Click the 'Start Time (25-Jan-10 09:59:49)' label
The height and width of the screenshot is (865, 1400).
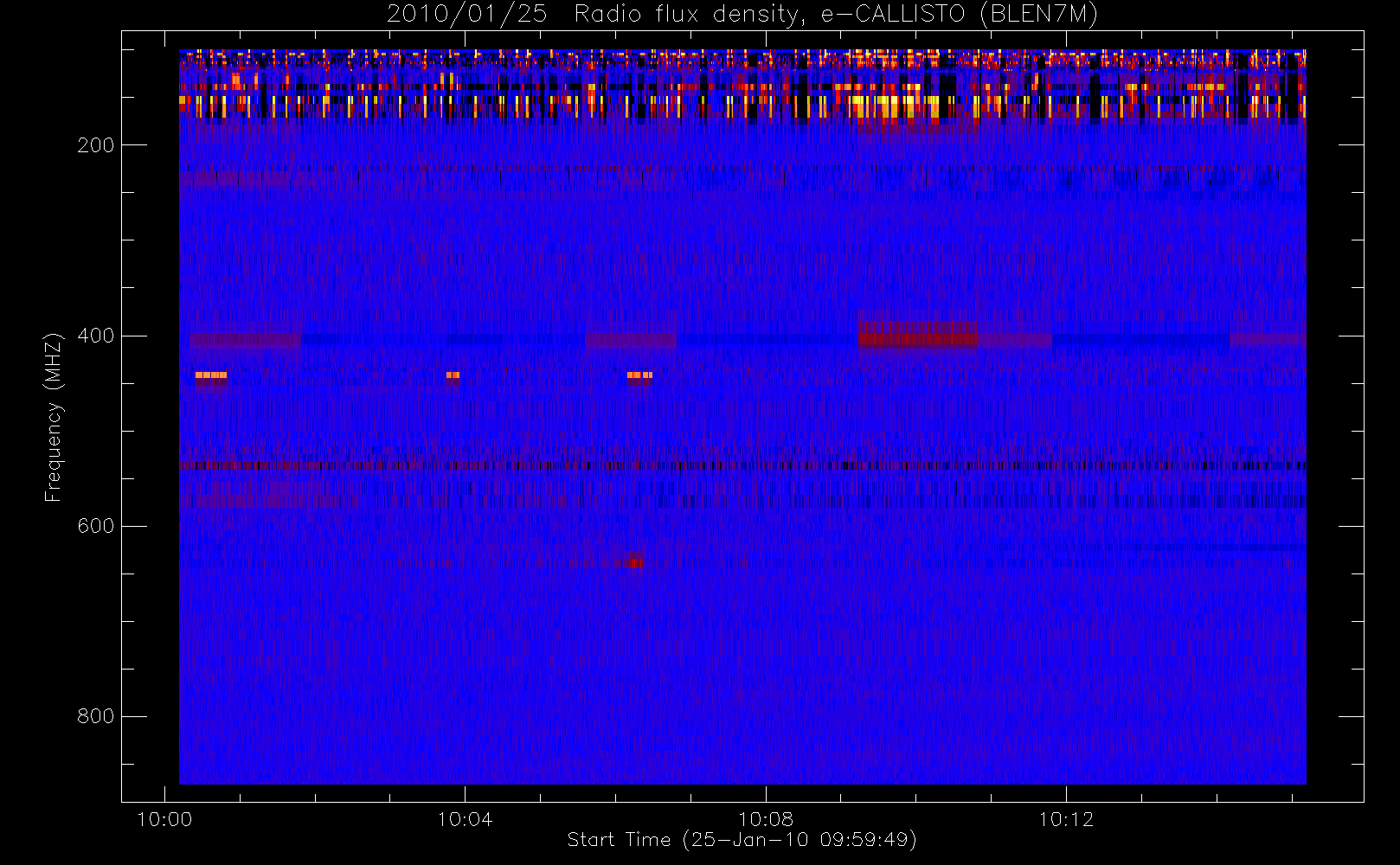tap(742, 840)
